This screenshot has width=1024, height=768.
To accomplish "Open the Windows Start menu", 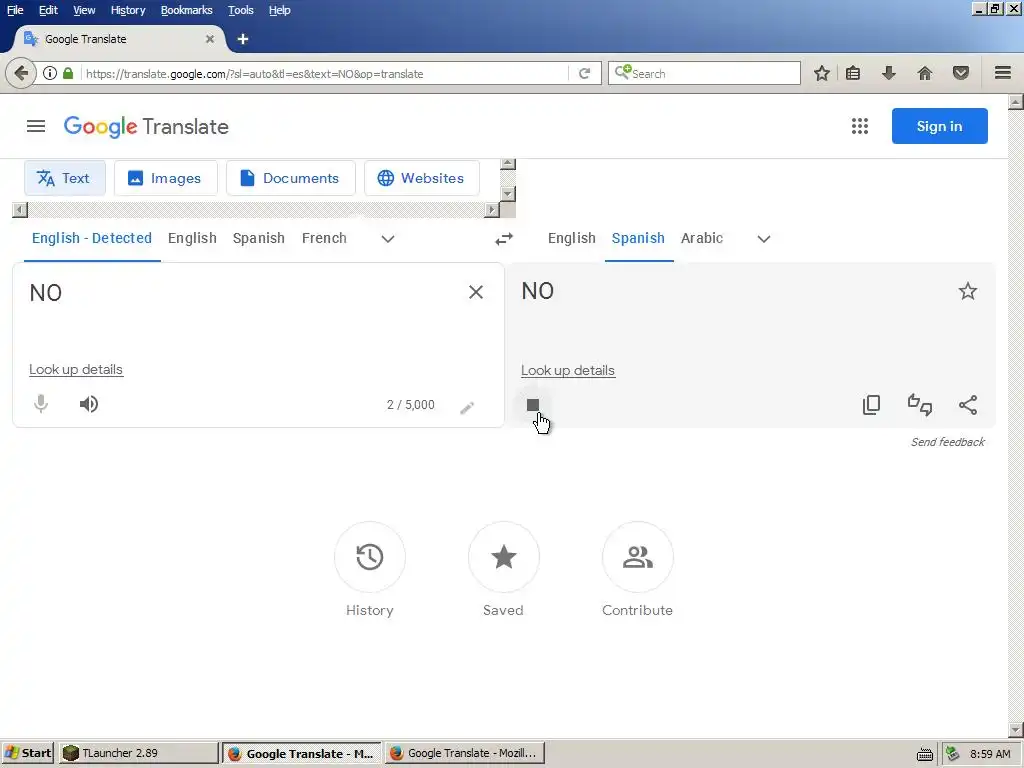I will 28,753.
